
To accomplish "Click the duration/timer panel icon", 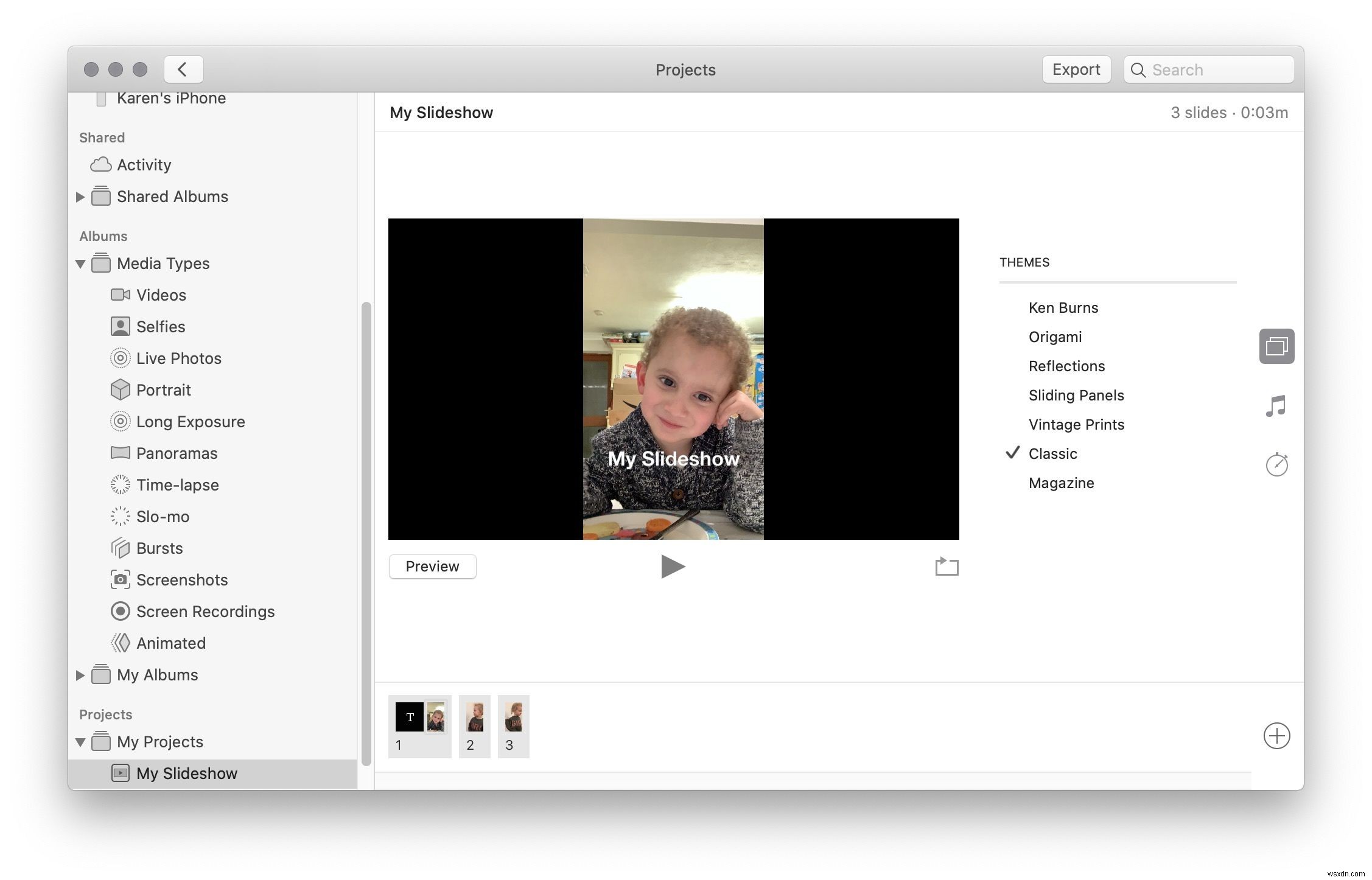I will pyautogui.click(x=1278, y=464).
